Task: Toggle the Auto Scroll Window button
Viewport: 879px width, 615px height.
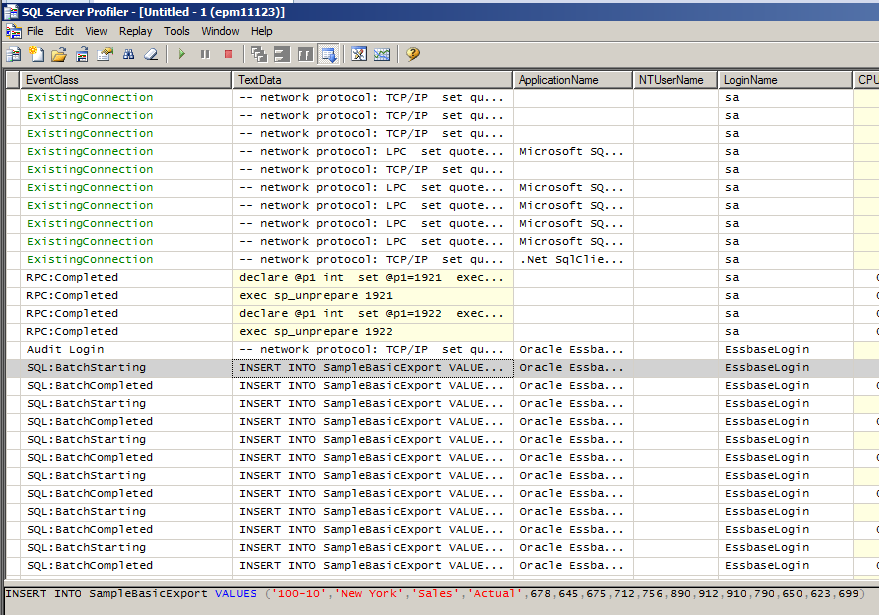Action: (x=328, y=54)
